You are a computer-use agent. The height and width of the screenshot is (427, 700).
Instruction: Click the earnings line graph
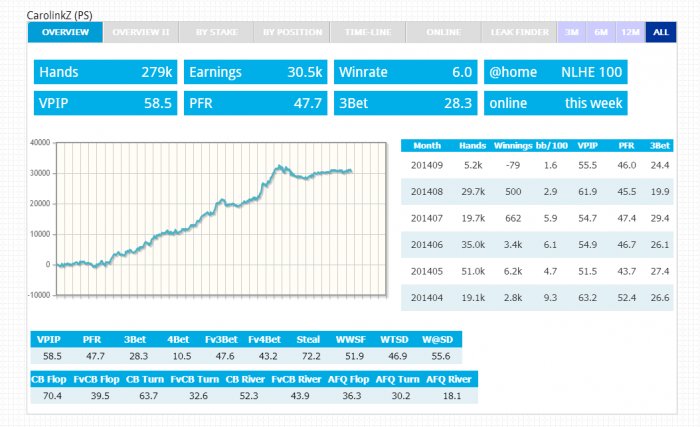click(221, 219)
